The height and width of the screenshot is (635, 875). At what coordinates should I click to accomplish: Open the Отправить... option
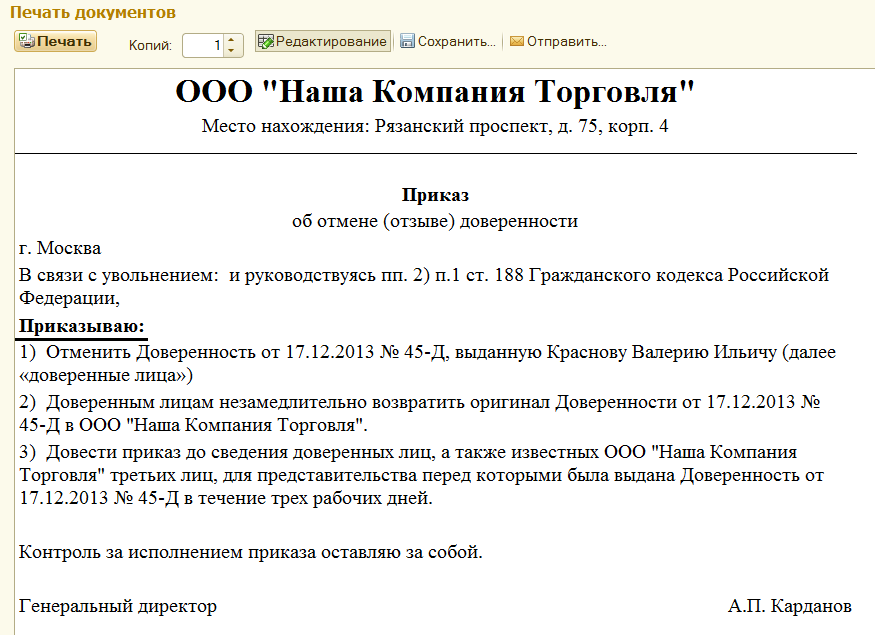[x=566, y=42]
